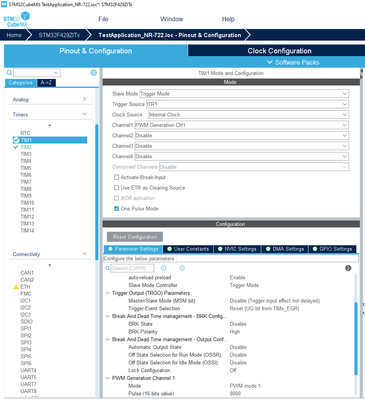This screenshot has height=400, width=365.
Task: Select UART4 in the Connectivity list
Action: tap(28, 370)
